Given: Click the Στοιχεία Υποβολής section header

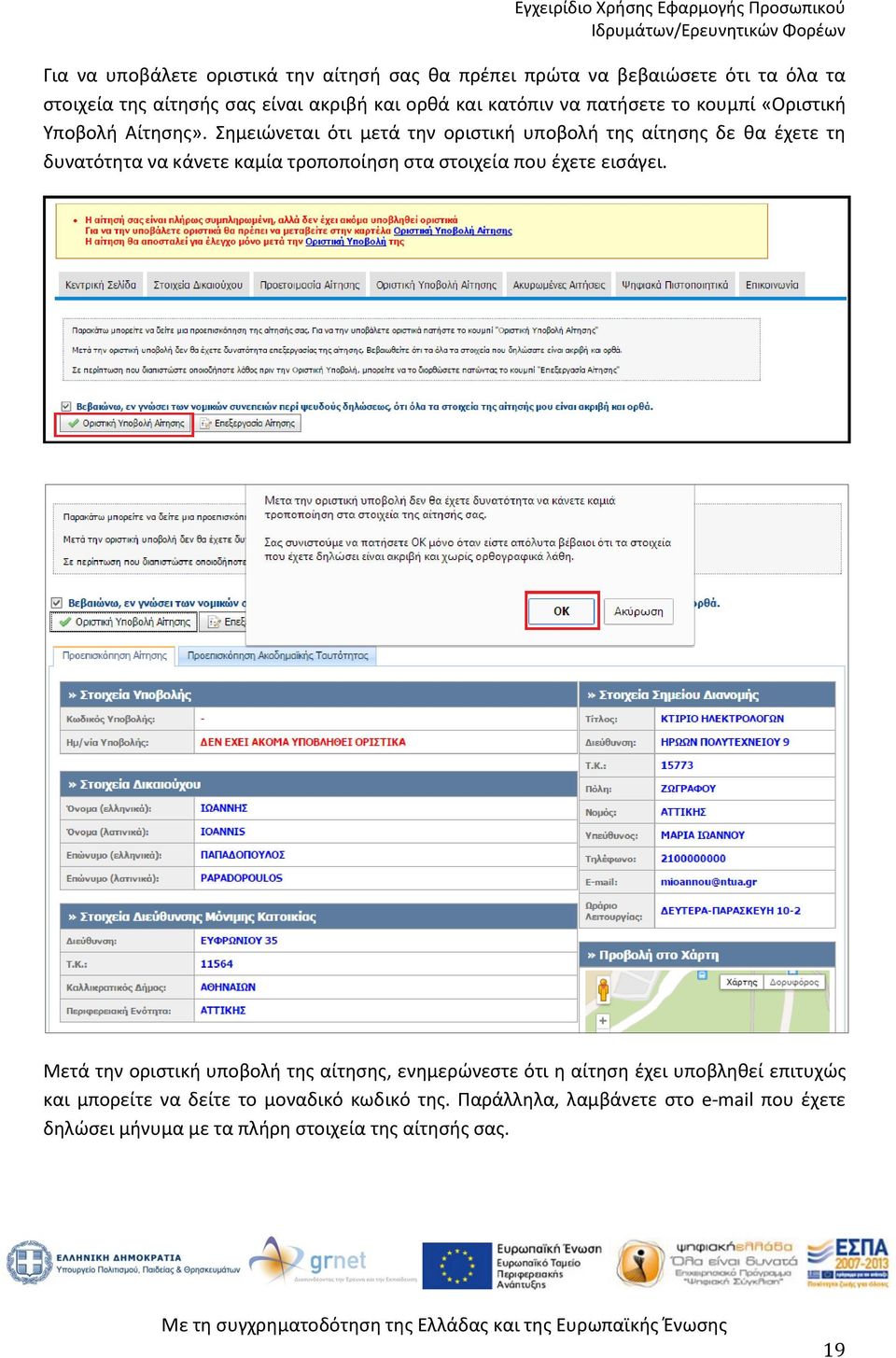Looking at the screenshot, I should tap(318, 694).
